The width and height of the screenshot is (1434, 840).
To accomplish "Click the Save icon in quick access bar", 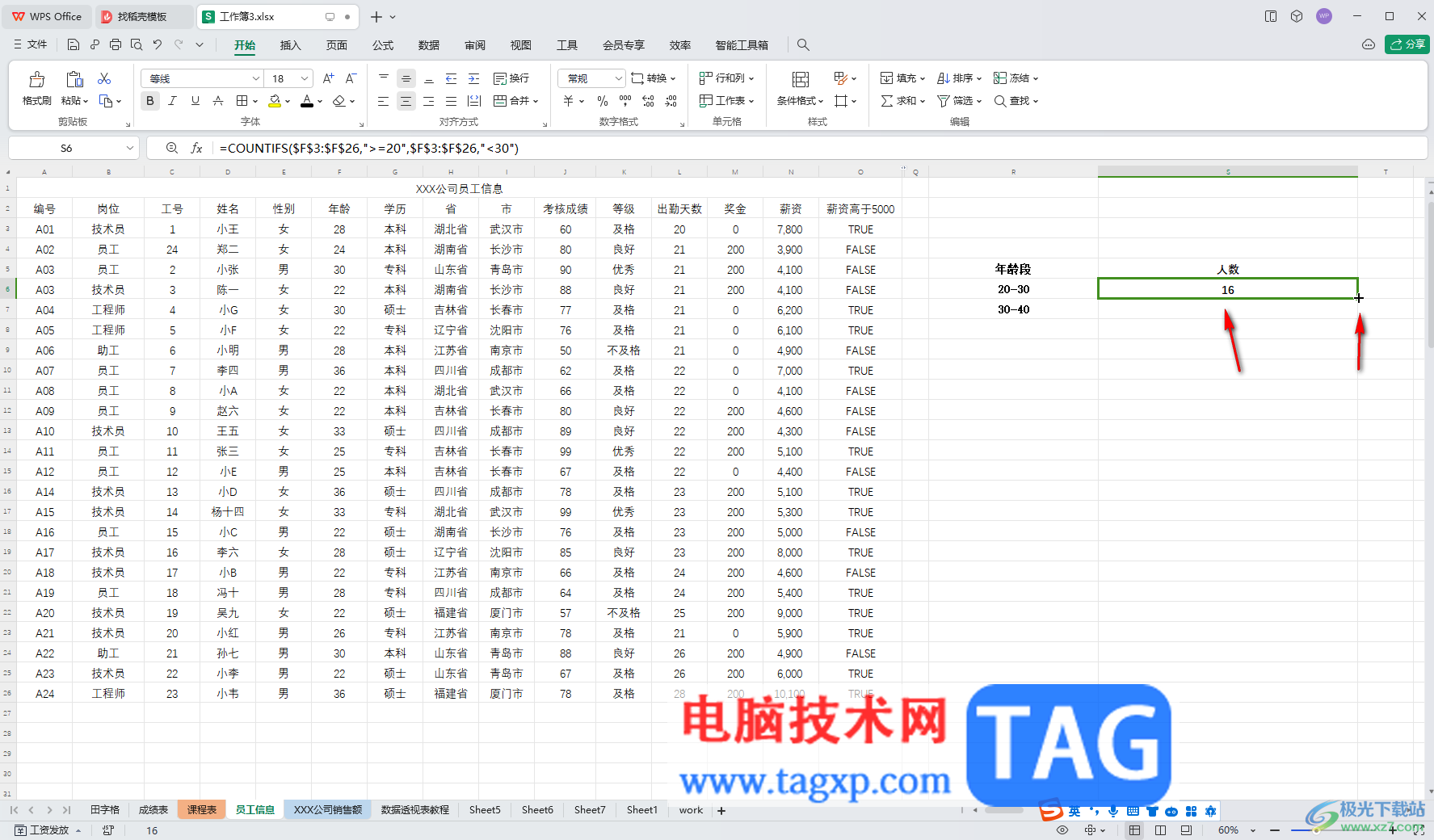I will 74,44.
